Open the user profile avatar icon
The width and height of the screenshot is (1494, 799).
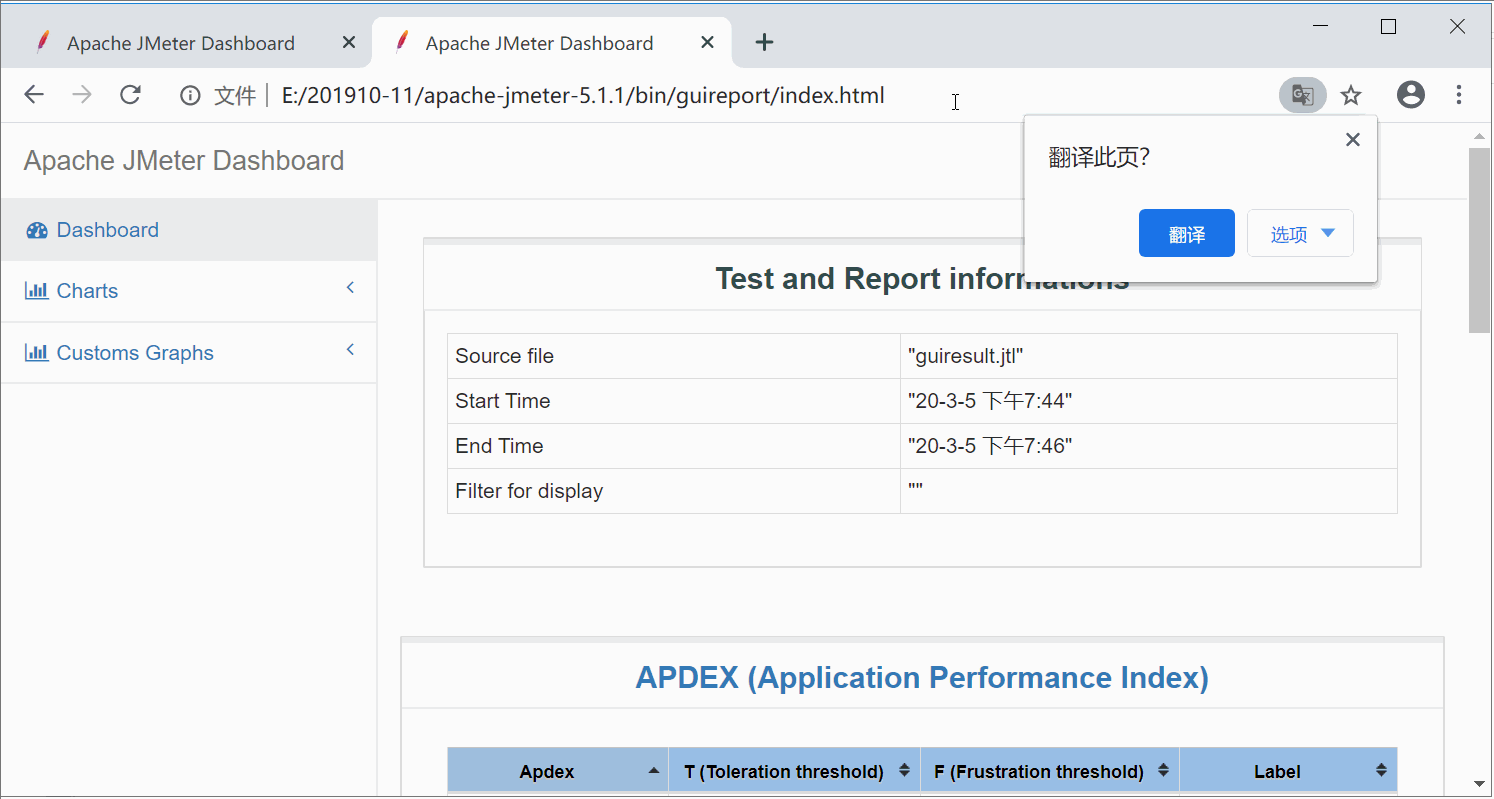click(1411, 95)
